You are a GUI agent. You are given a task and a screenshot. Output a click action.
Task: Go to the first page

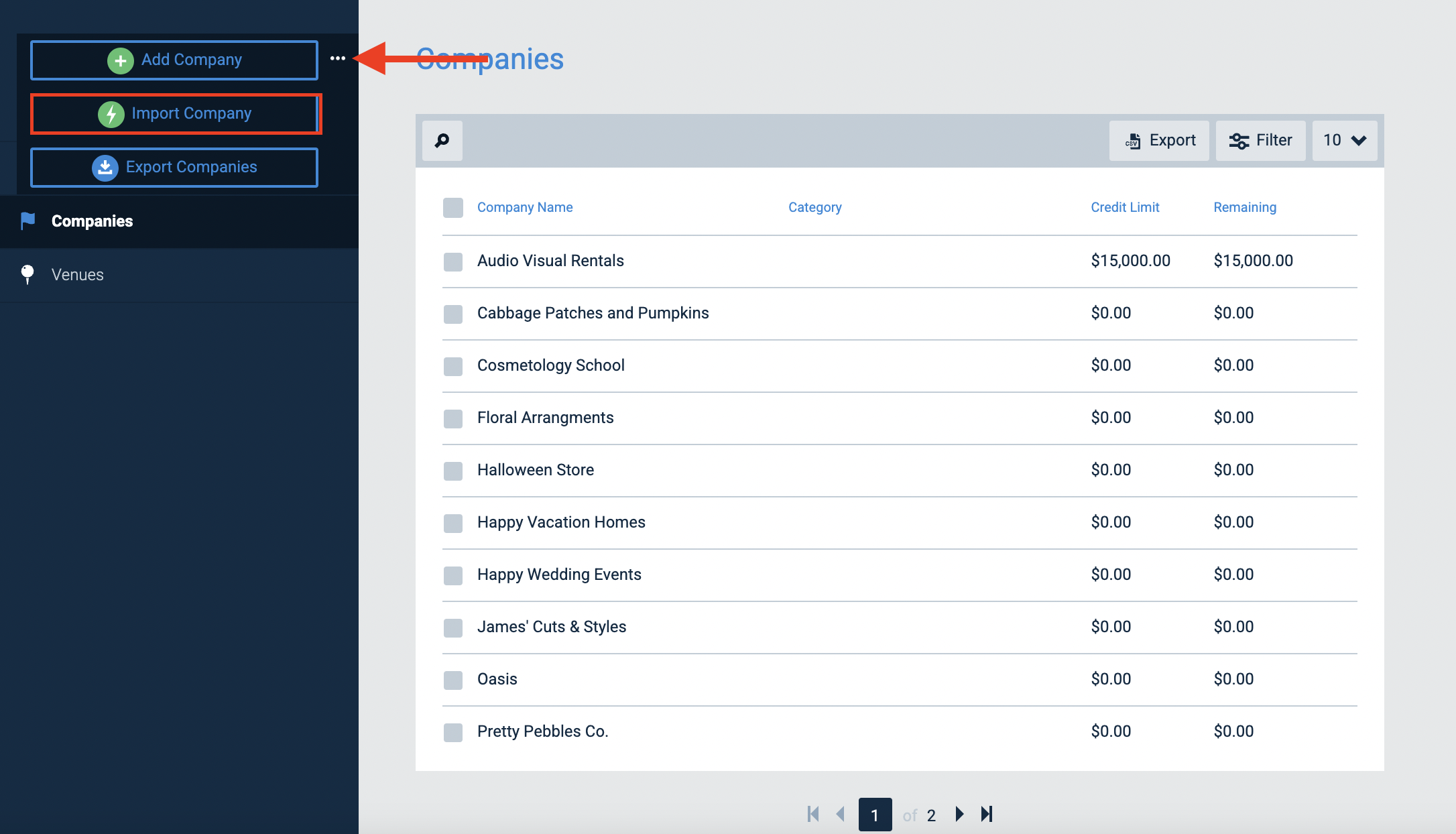tap(813, 815)
